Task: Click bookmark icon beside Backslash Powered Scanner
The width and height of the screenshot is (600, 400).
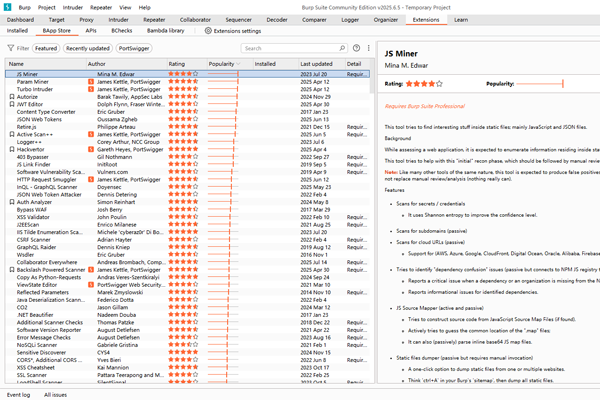Action: [12, 270]
